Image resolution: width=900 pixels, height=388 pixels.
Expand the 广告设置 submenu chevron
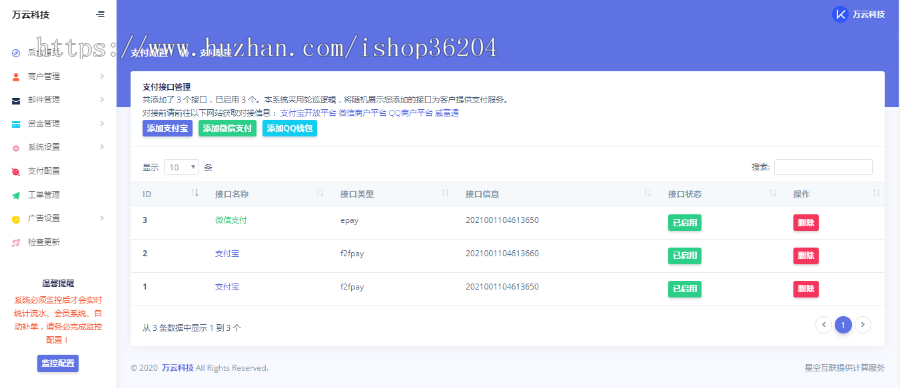(102, 218)
